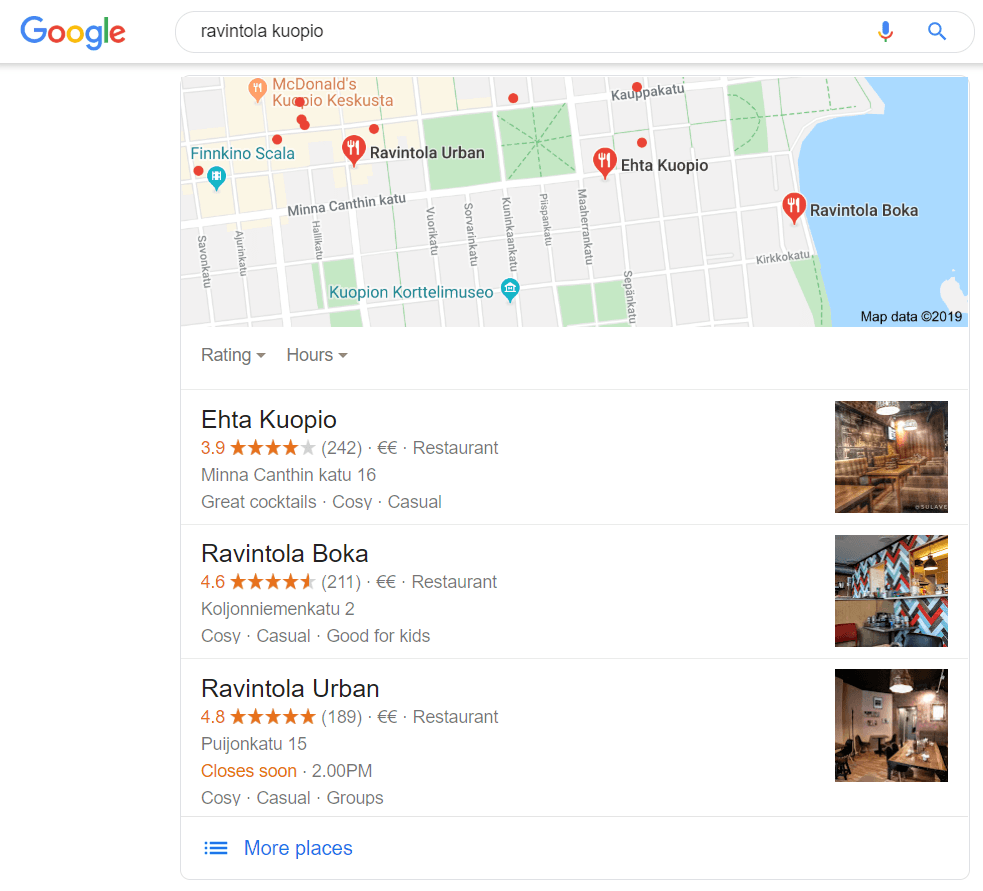
Task: Click Ravintola Boka 4.6 star rating
Action: point(258,582)
